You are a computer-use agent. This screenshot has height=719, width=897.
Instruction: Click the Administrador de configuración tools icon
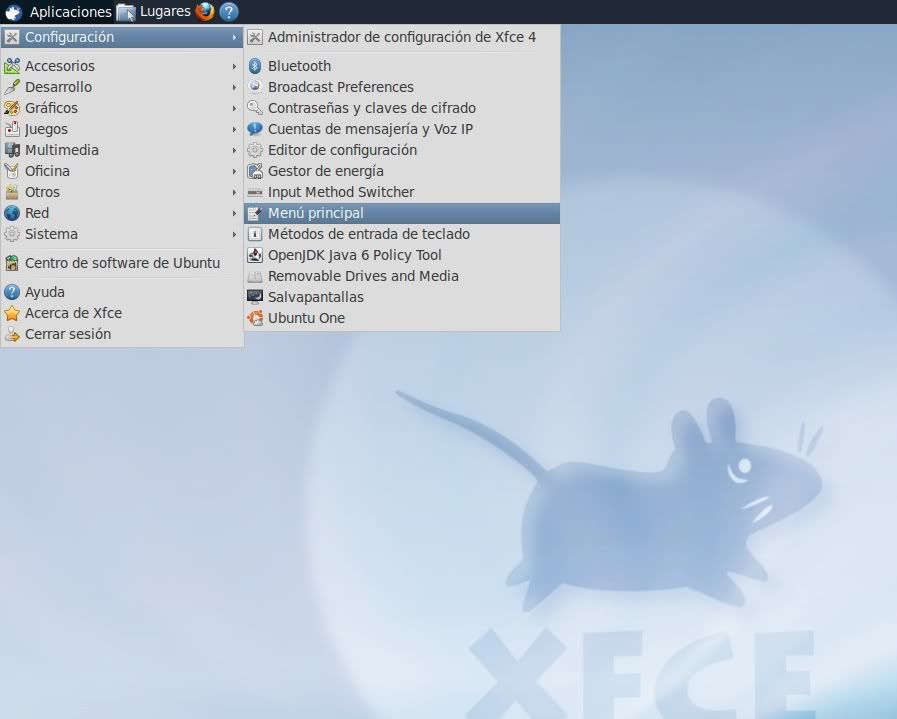click(x=255, y=37)
